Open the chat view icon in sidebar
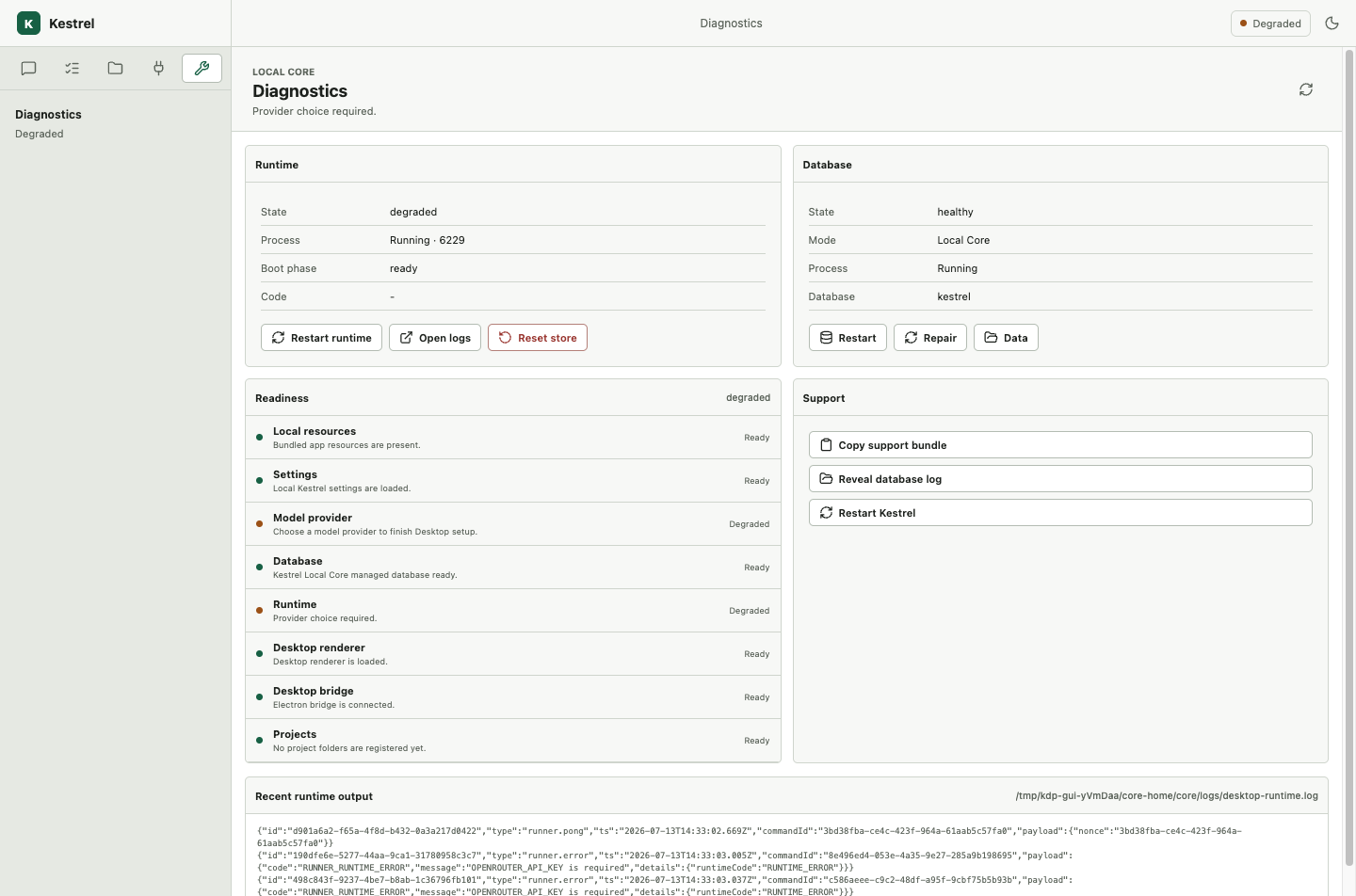This screenshot has height=896, width=1356. click(29, 68)
